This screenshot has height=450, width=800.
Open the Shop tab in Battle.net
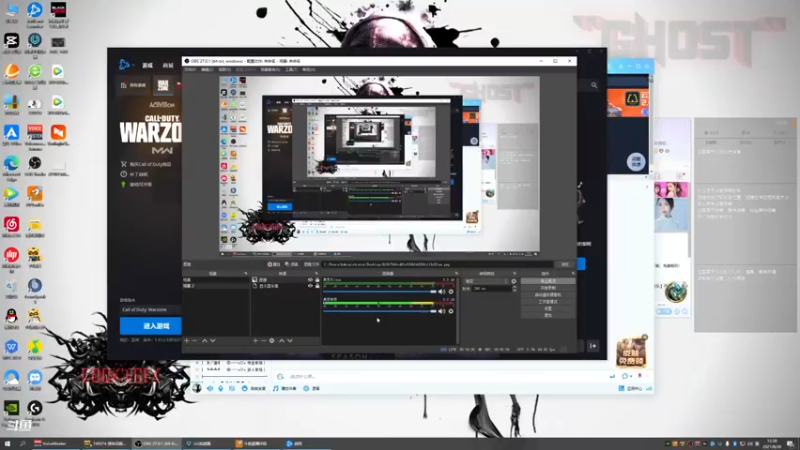168,65
